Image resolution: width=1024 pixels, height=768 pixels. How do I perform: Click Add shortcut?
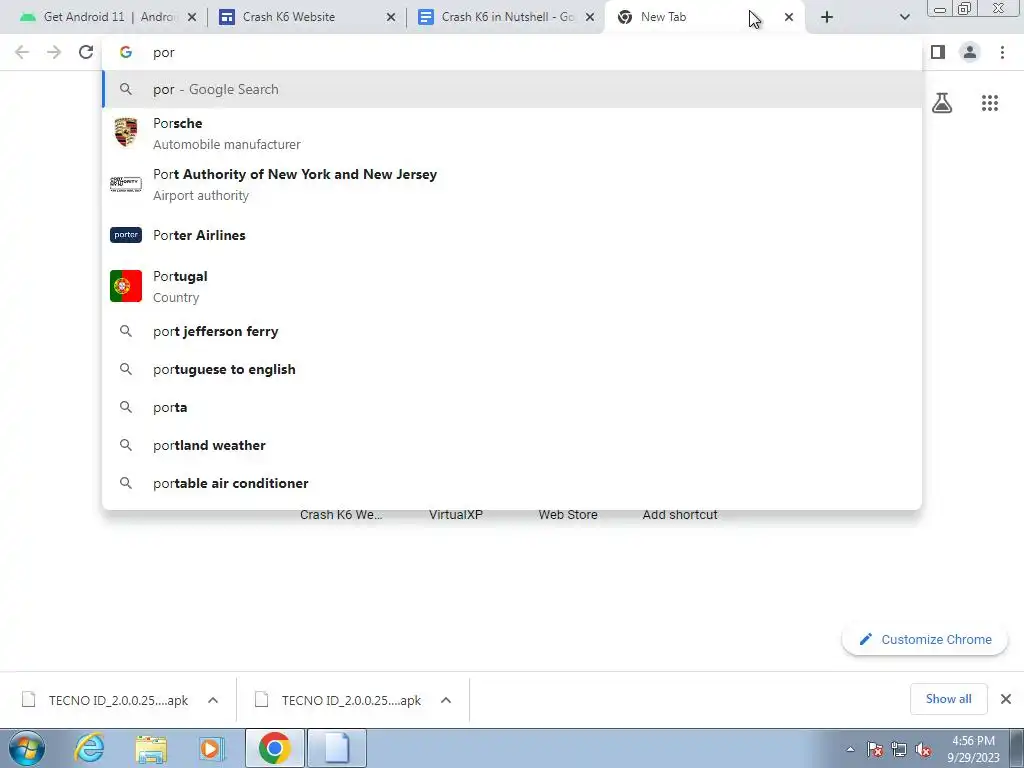[x=680, y=515]
